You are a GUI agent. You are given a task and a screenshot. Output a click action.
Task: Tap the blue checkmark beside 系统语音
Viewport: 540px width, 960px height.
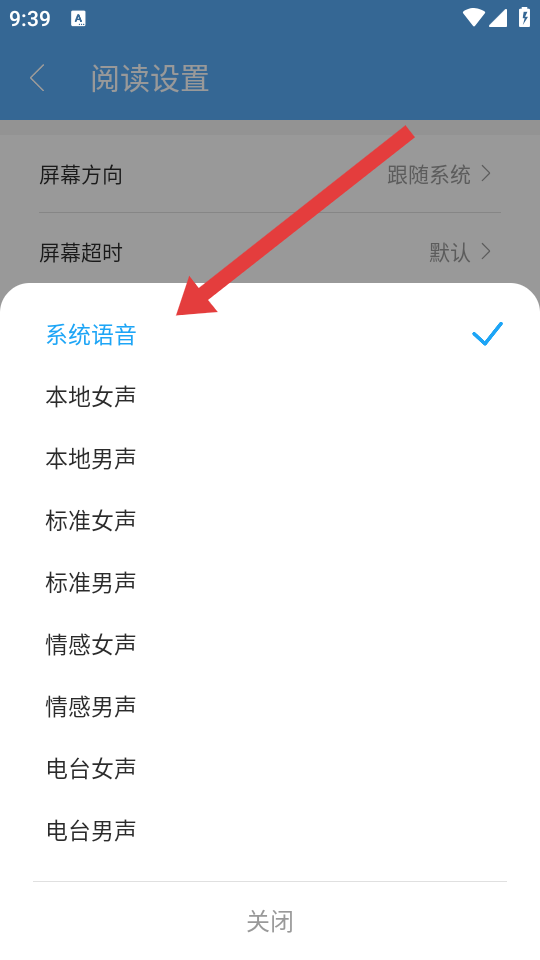[x=487, y=334]
